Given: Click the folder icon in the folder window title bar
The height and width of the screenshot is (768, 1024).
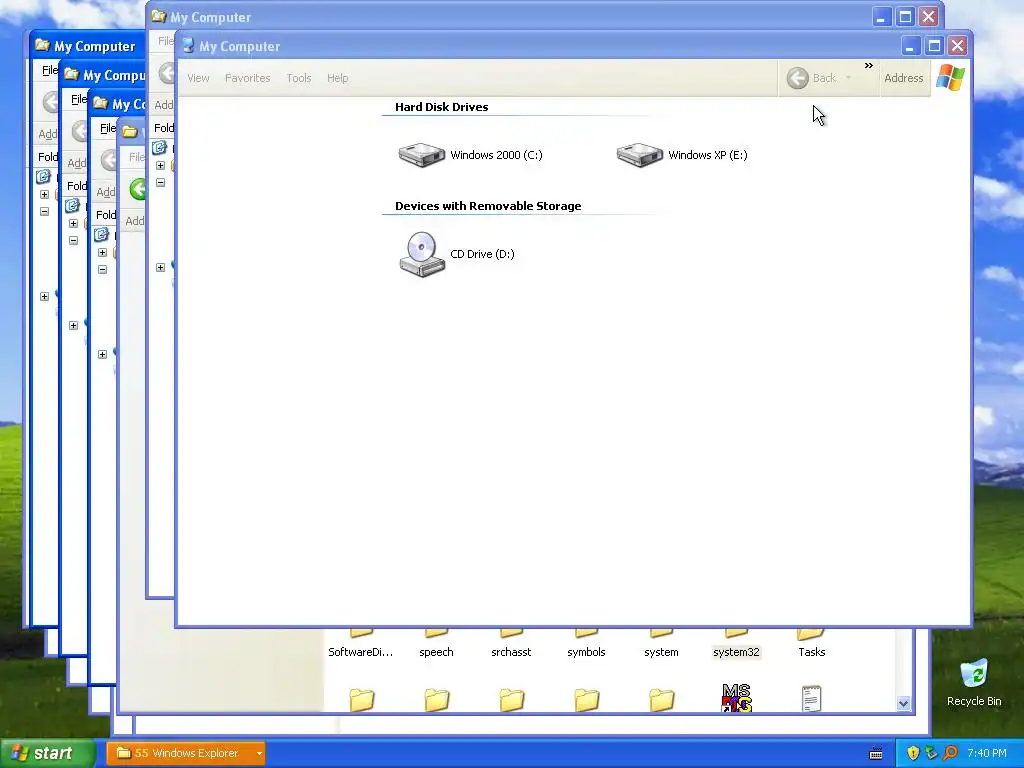Looking at the screenshot, I should click(x=130, y=132).
